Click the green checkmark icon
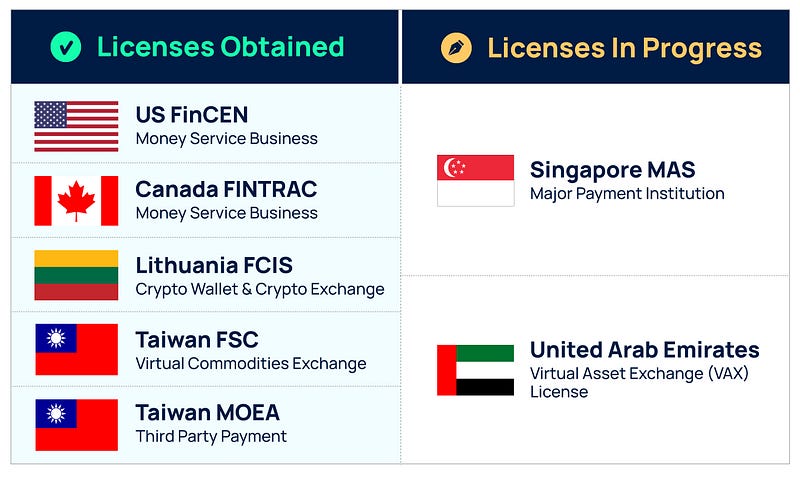Screen dimensions: 800x478 coord(66,47)
